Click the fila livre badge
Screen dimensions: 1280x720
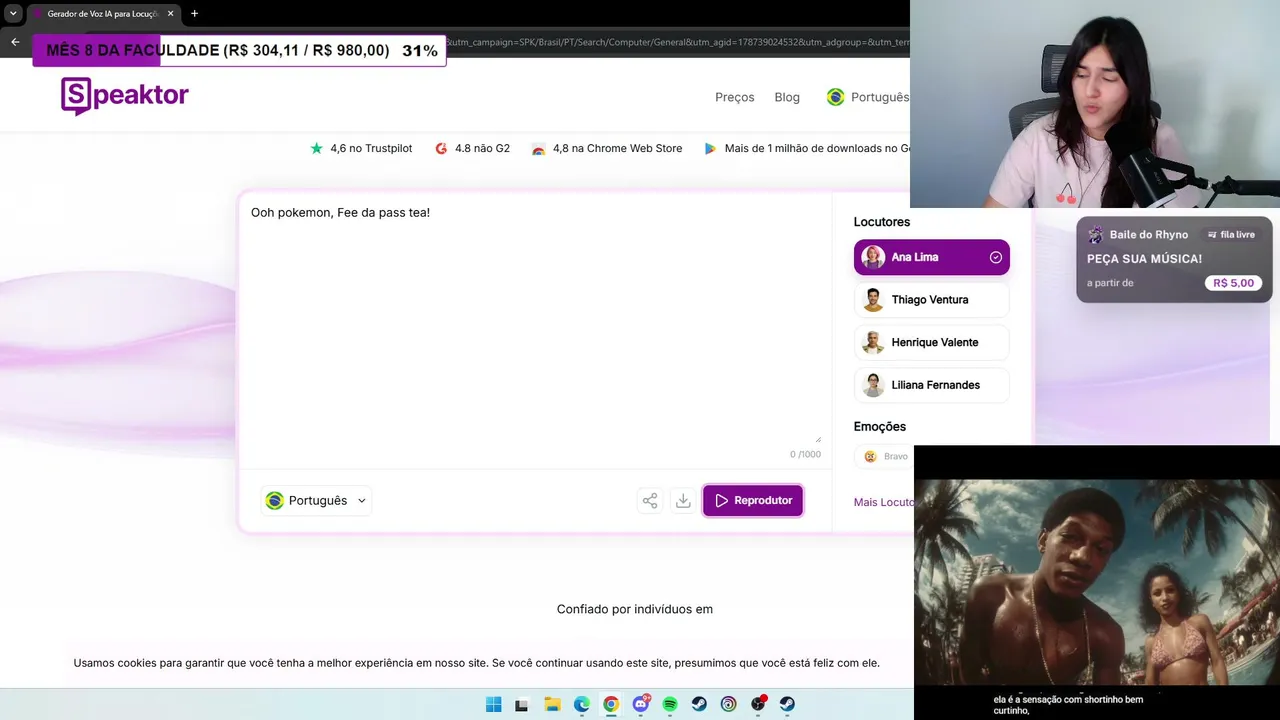1231,235
